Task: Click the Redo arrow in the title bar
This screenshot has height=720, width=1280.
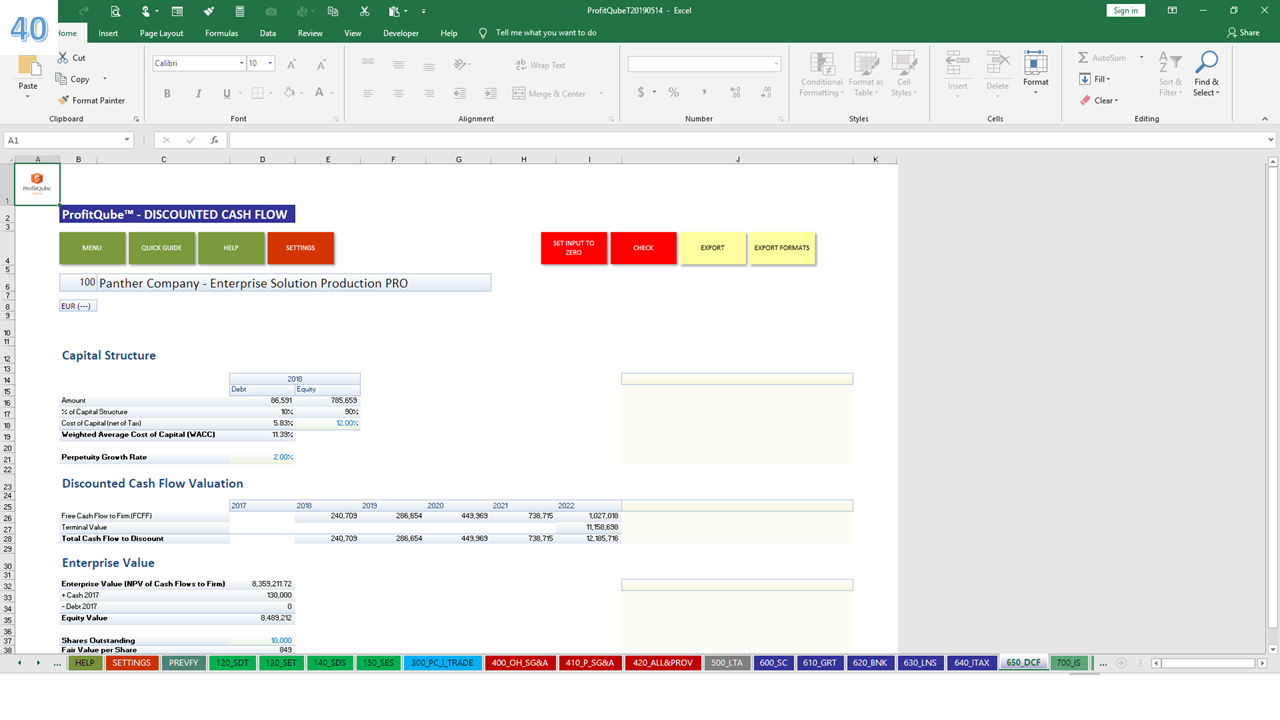Action: click(84, 11)
